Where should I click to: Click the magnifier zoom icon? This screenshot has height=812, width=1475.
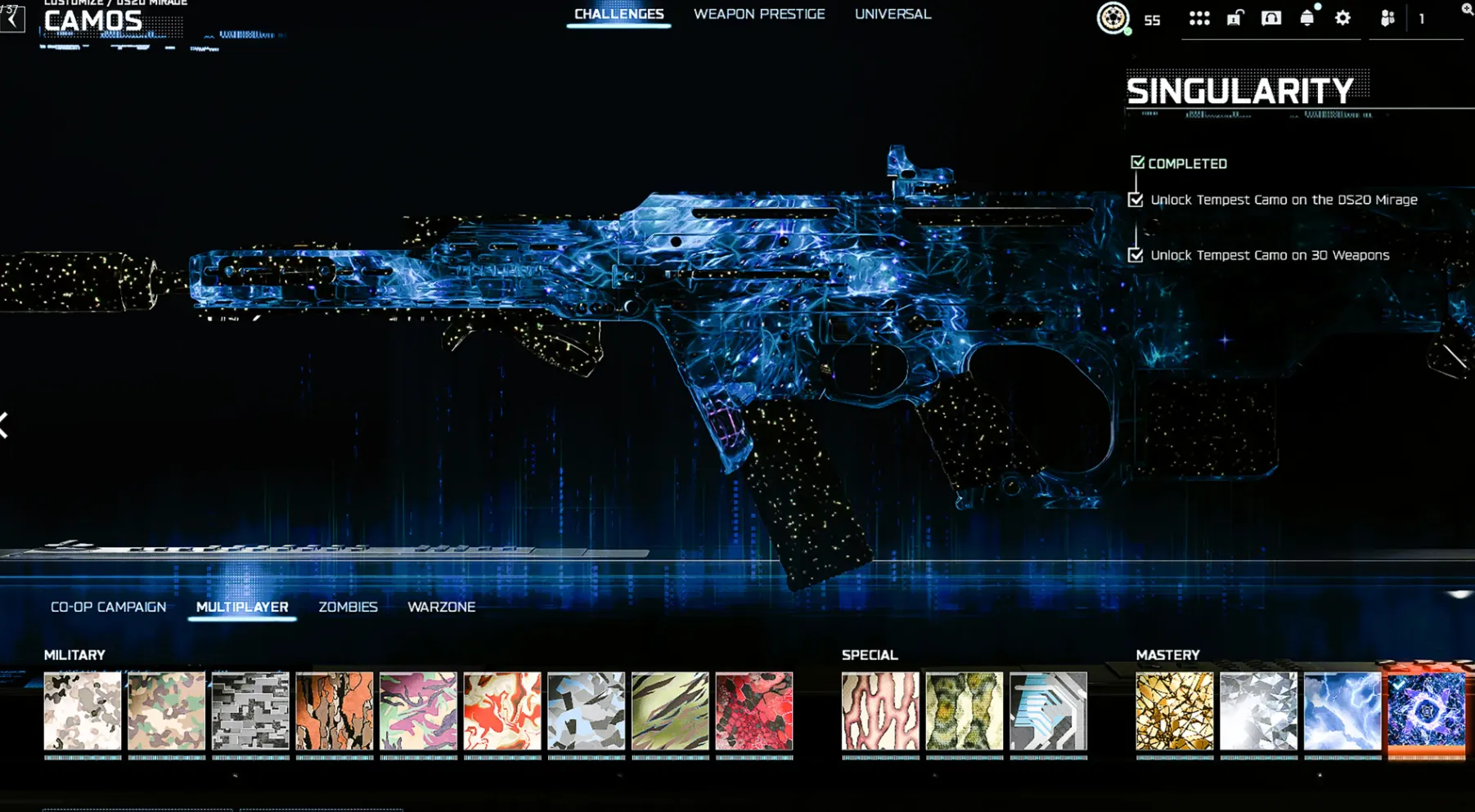click(x=1467, y=9)
